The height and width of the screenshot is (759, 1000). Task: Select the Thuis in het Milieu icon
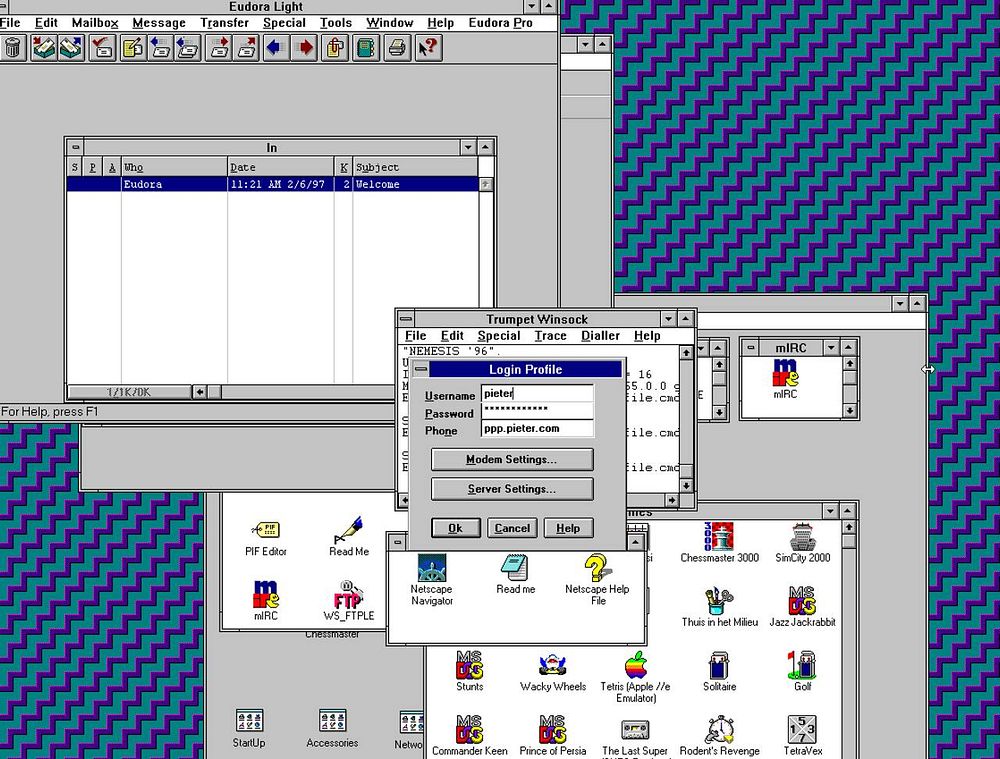[719, 607]
